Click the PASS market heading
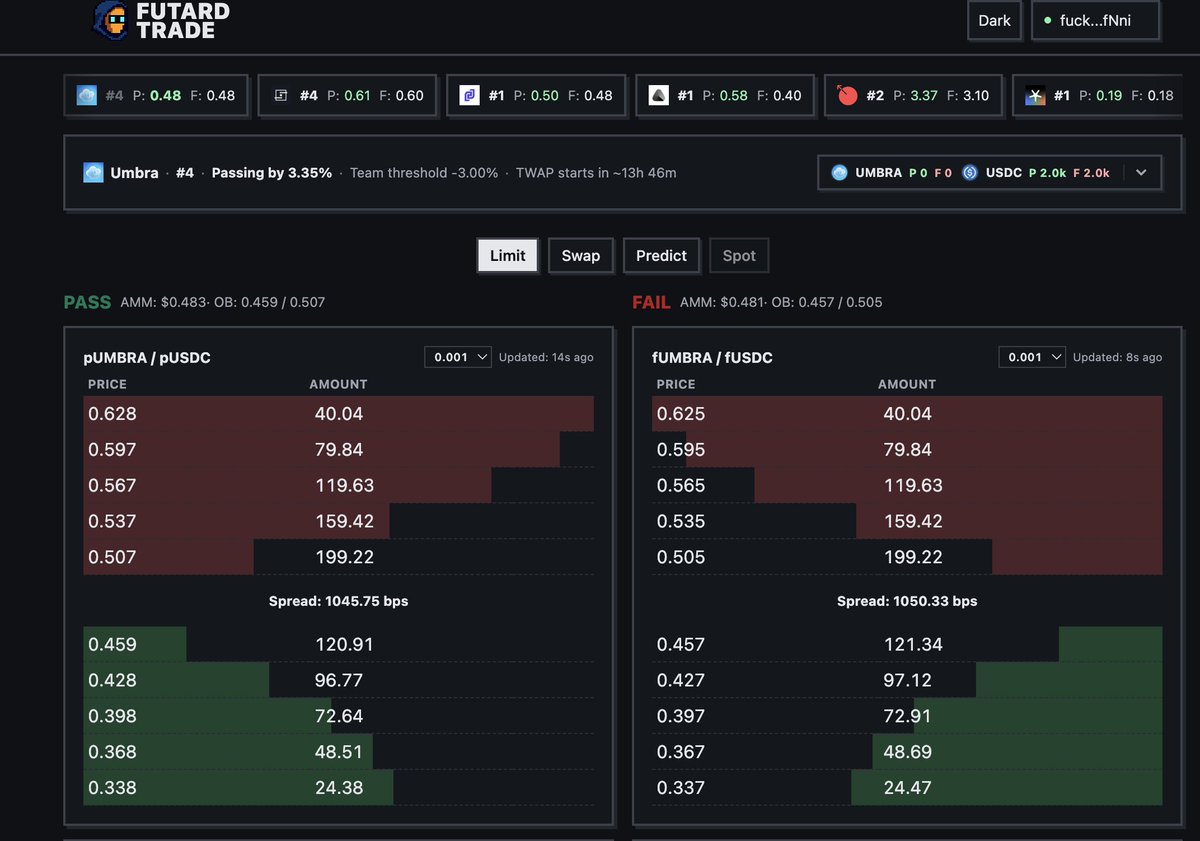This screenshot has width=1200, height=841. pos(87,302)
